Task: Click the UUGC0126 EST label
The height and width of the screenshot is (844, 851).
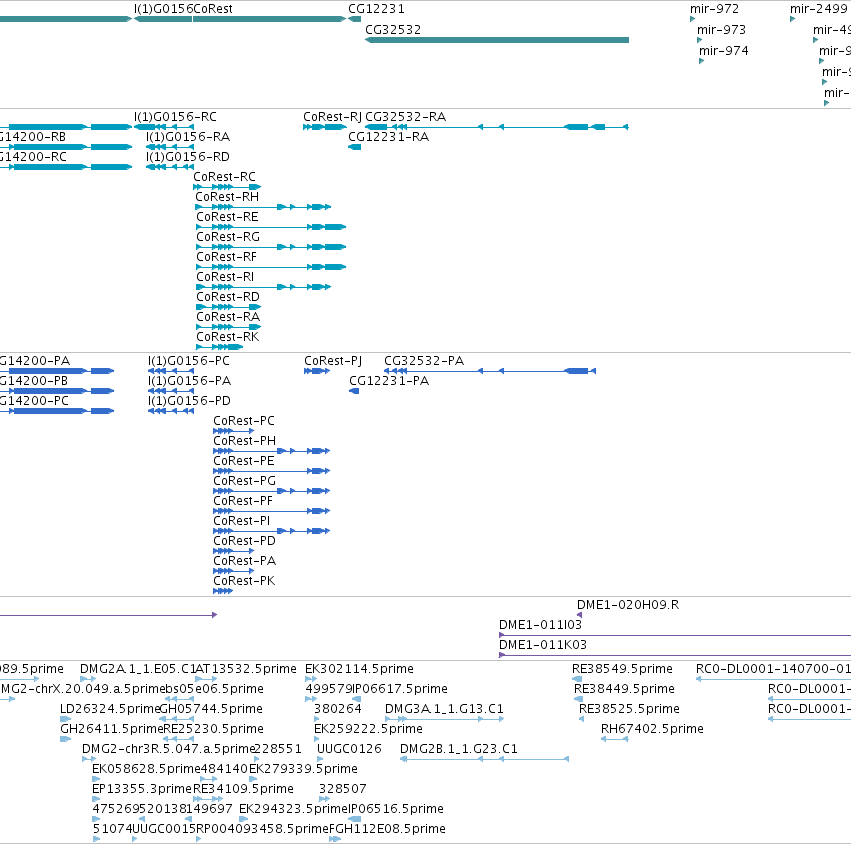Action: click(x=349, y=750)
